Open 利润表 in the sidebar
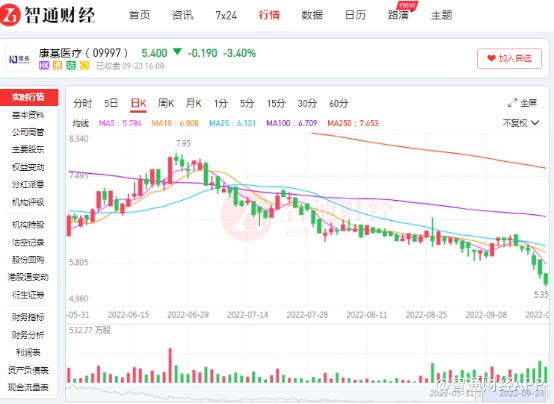 [28, 352]
